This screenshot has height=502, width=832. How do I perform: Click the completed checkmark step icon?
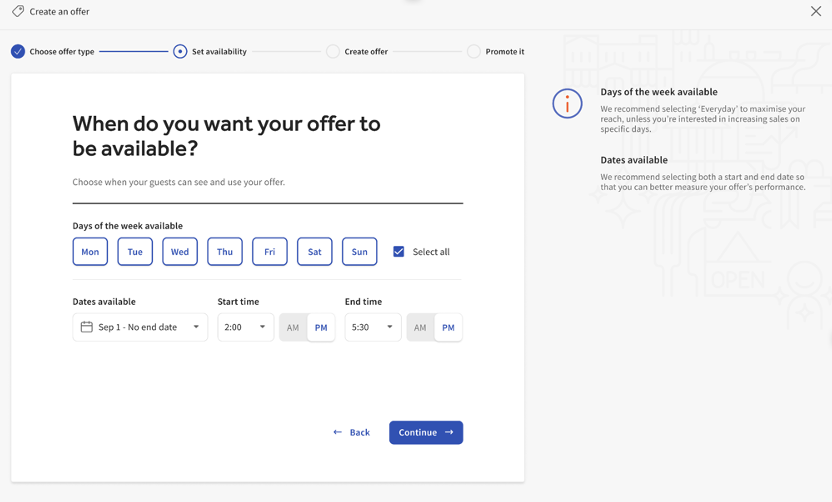(x=18, y=51)
